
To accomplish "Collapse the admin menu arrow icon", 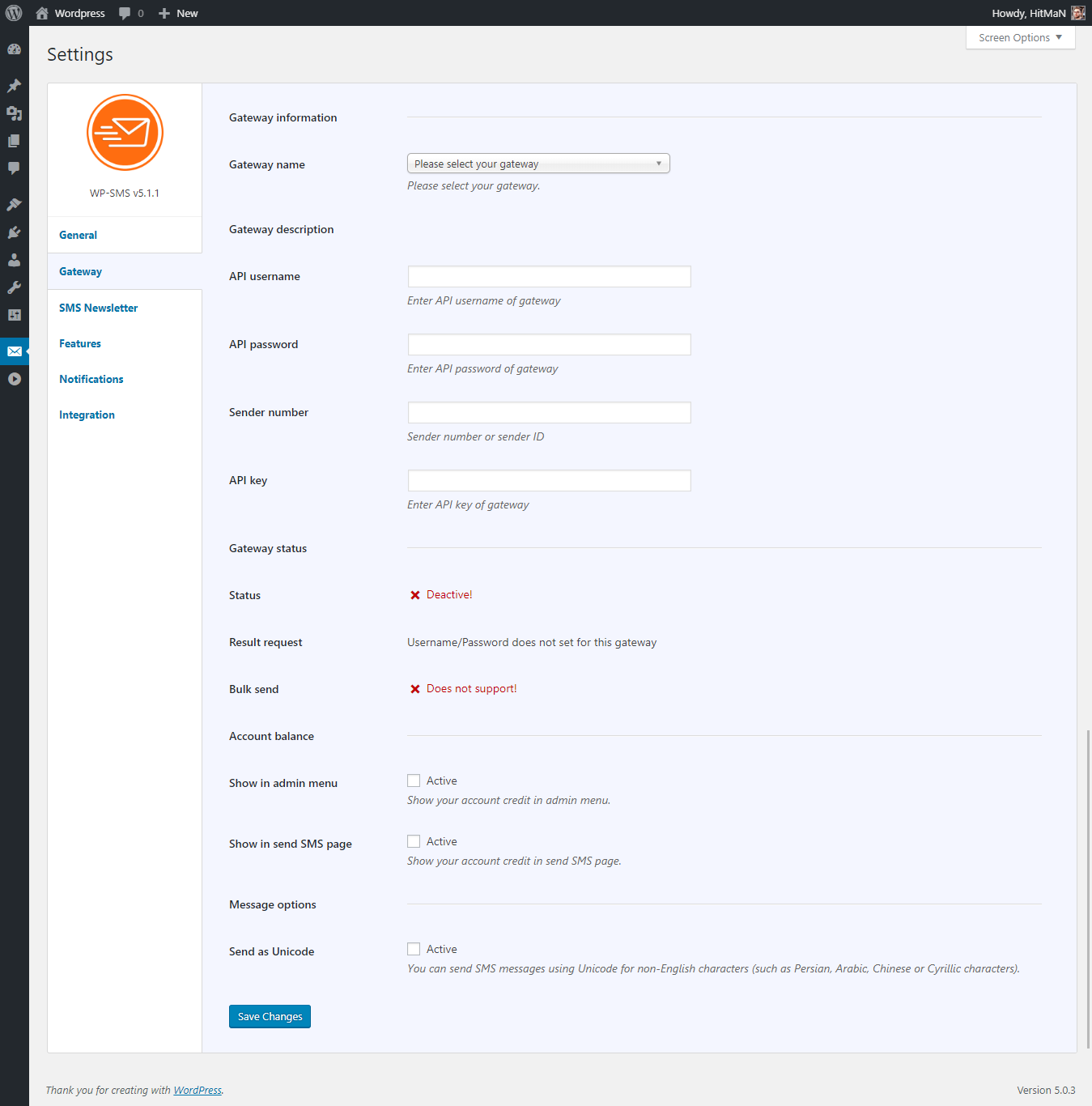I will (14, 379).
